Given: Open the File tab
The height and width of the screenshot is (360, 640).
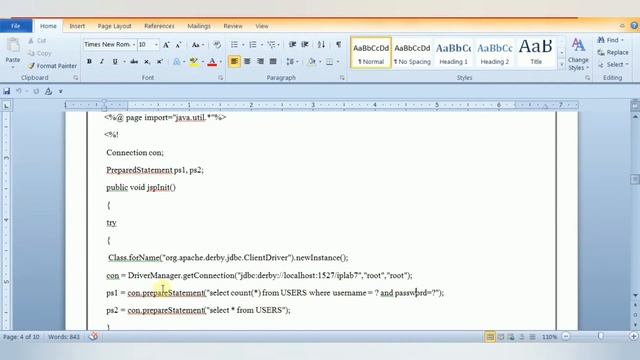Looking at the screenshot, I should pyautogui.click(x=16, y=26).
